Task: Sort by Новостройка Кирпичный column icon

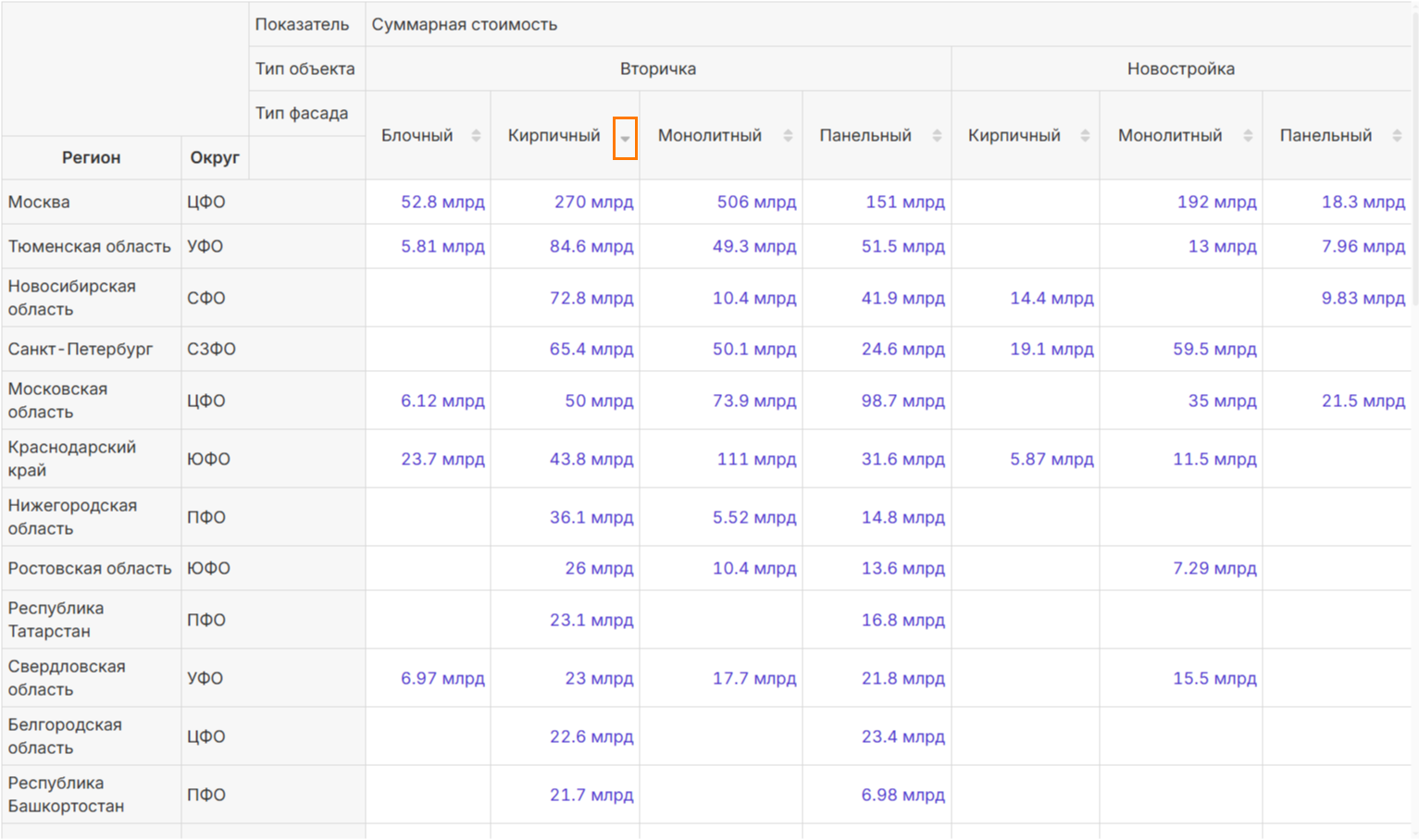Action: pyautogui.click(x=1085, y=136)
